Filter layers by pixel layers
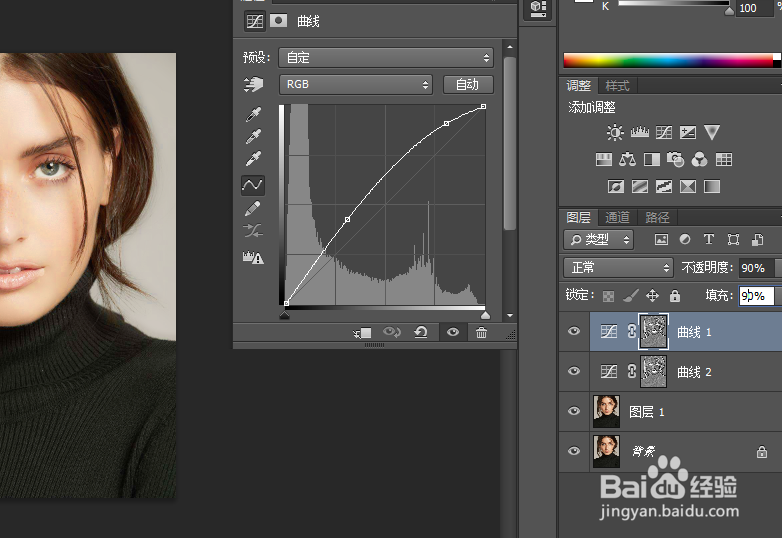 661,240
